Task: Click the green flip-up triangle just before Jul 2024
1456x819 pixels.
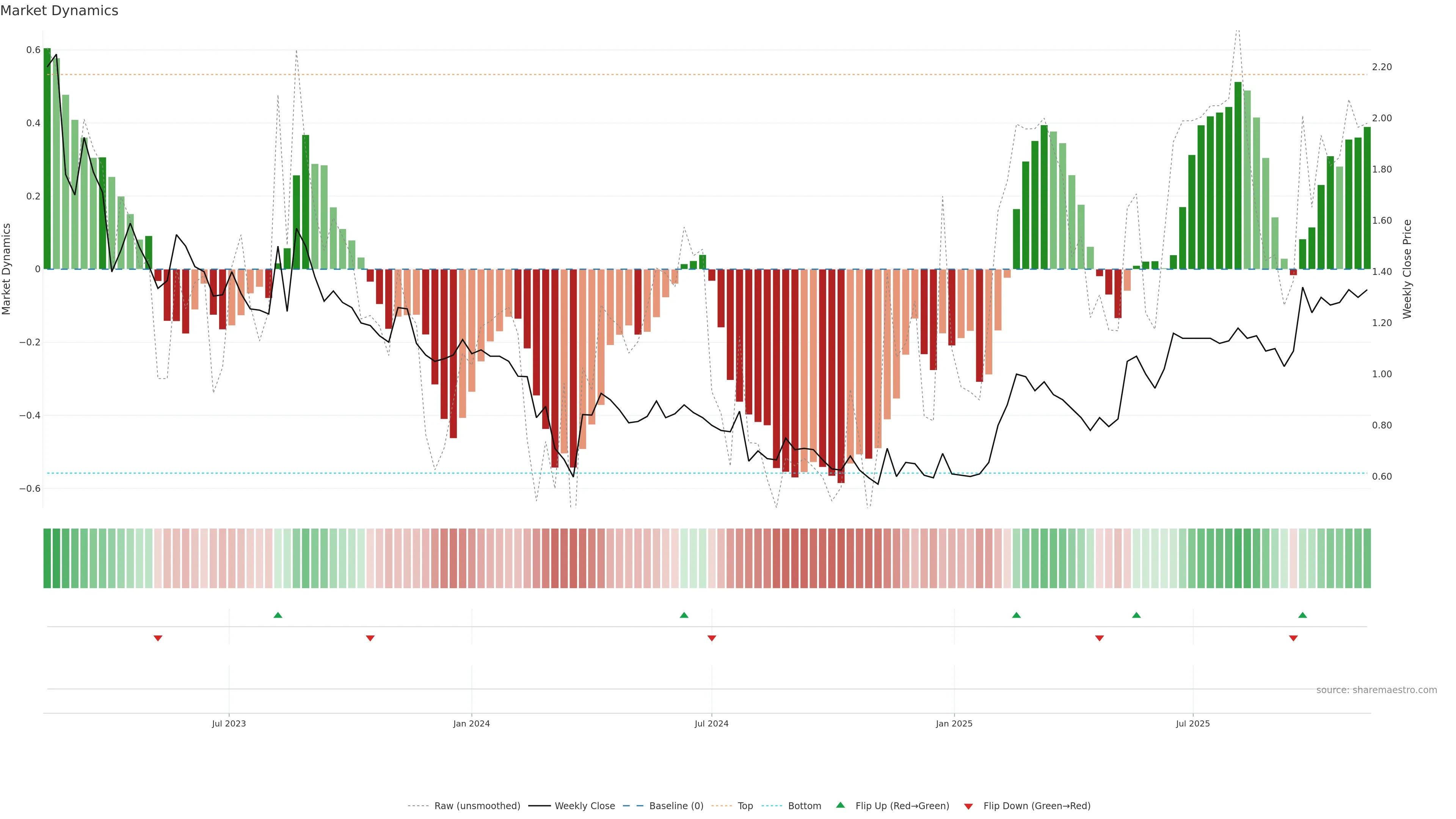Action: point(684,615)
